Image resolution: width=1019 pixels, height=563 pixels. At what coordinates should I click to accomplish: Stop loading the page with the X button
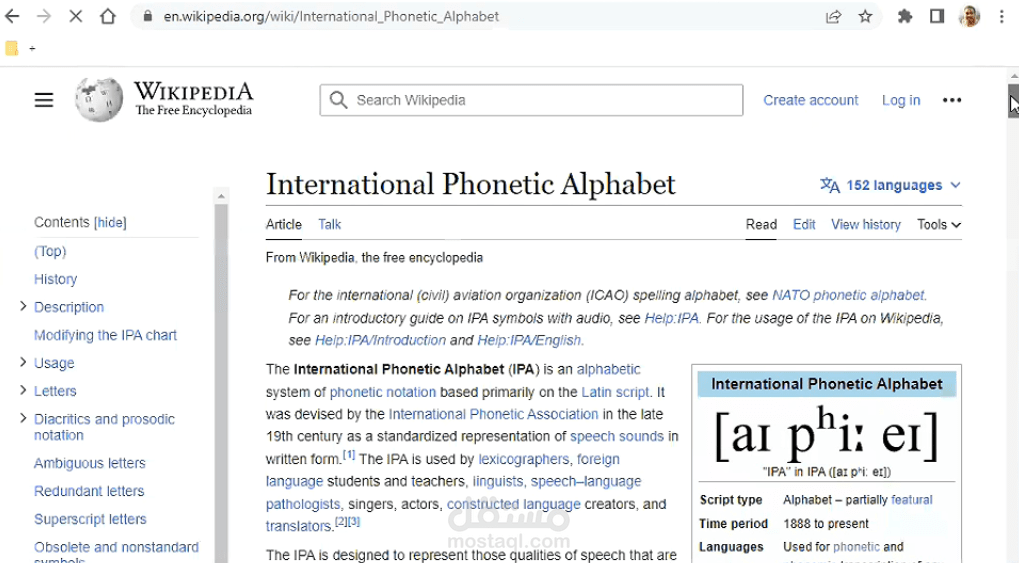pos(75,16)
